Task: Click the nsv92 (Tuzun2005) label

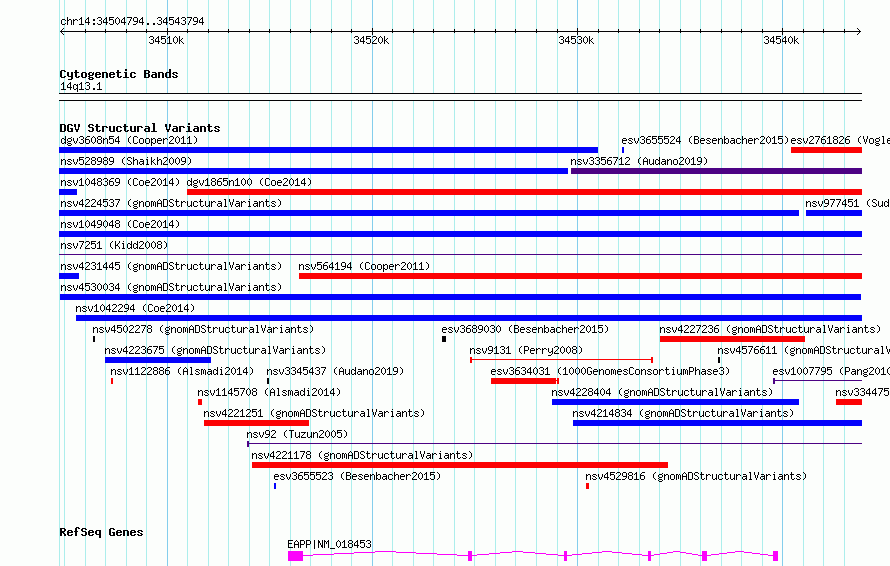Action: point(297,434)
